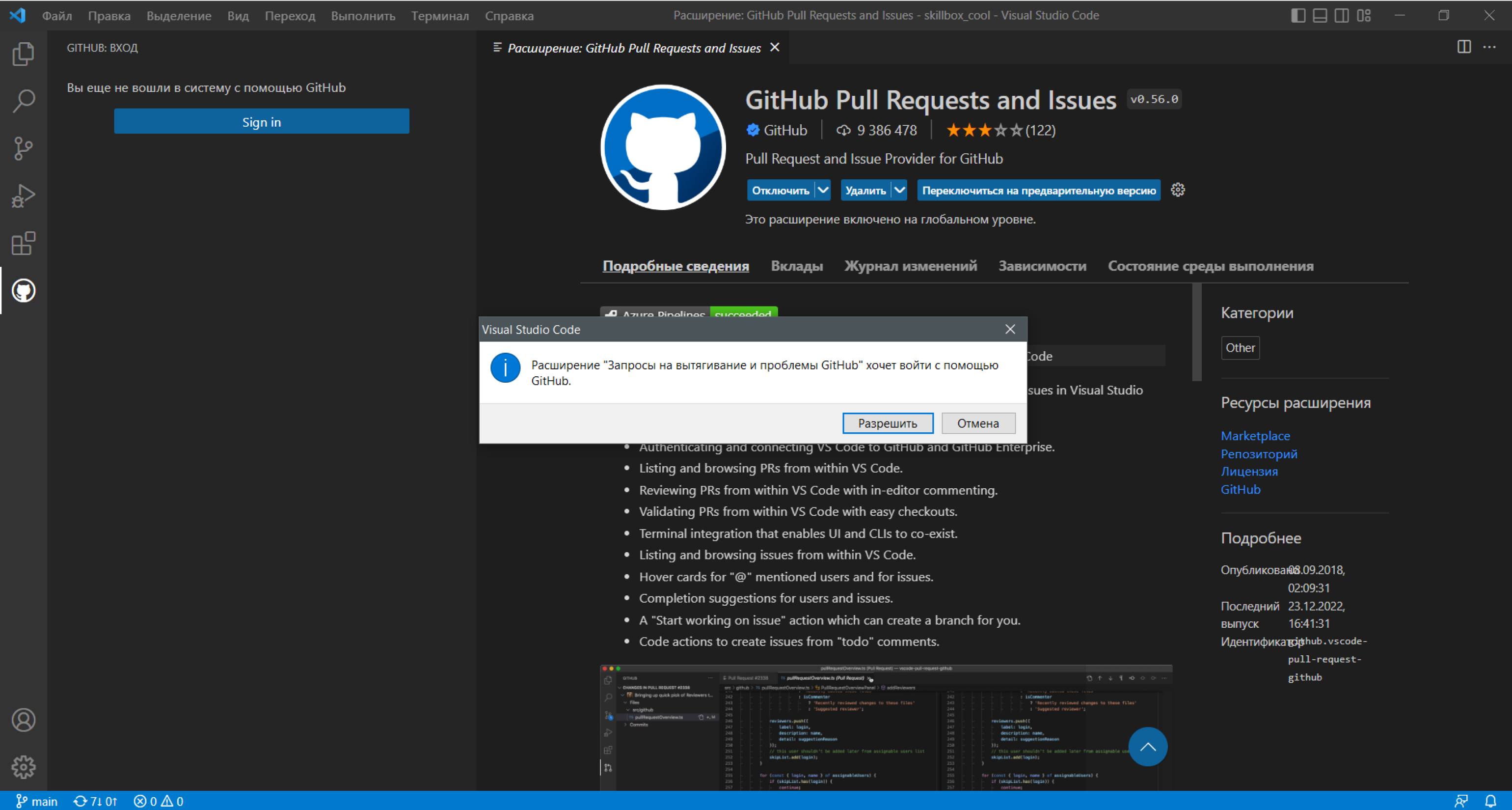Click the verified GitHub publisher name

(785, 130)
